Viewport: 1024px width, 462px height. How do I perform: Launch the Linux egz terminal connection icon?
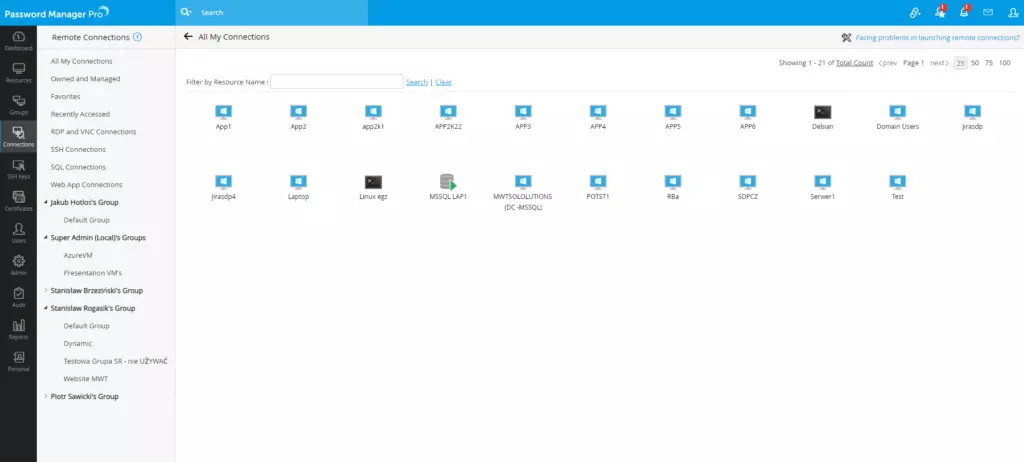(373, 182)
